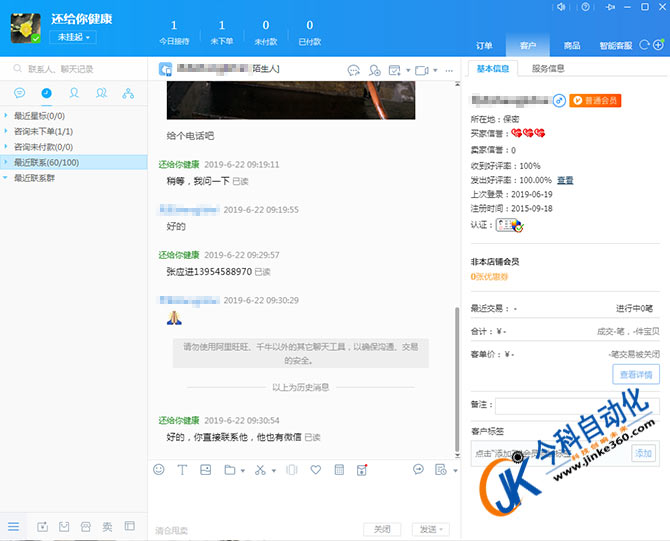Image resolution: width=670 pixels, height=541 pixels.
Task: Click the 未付款 counter
Action: 266,32
